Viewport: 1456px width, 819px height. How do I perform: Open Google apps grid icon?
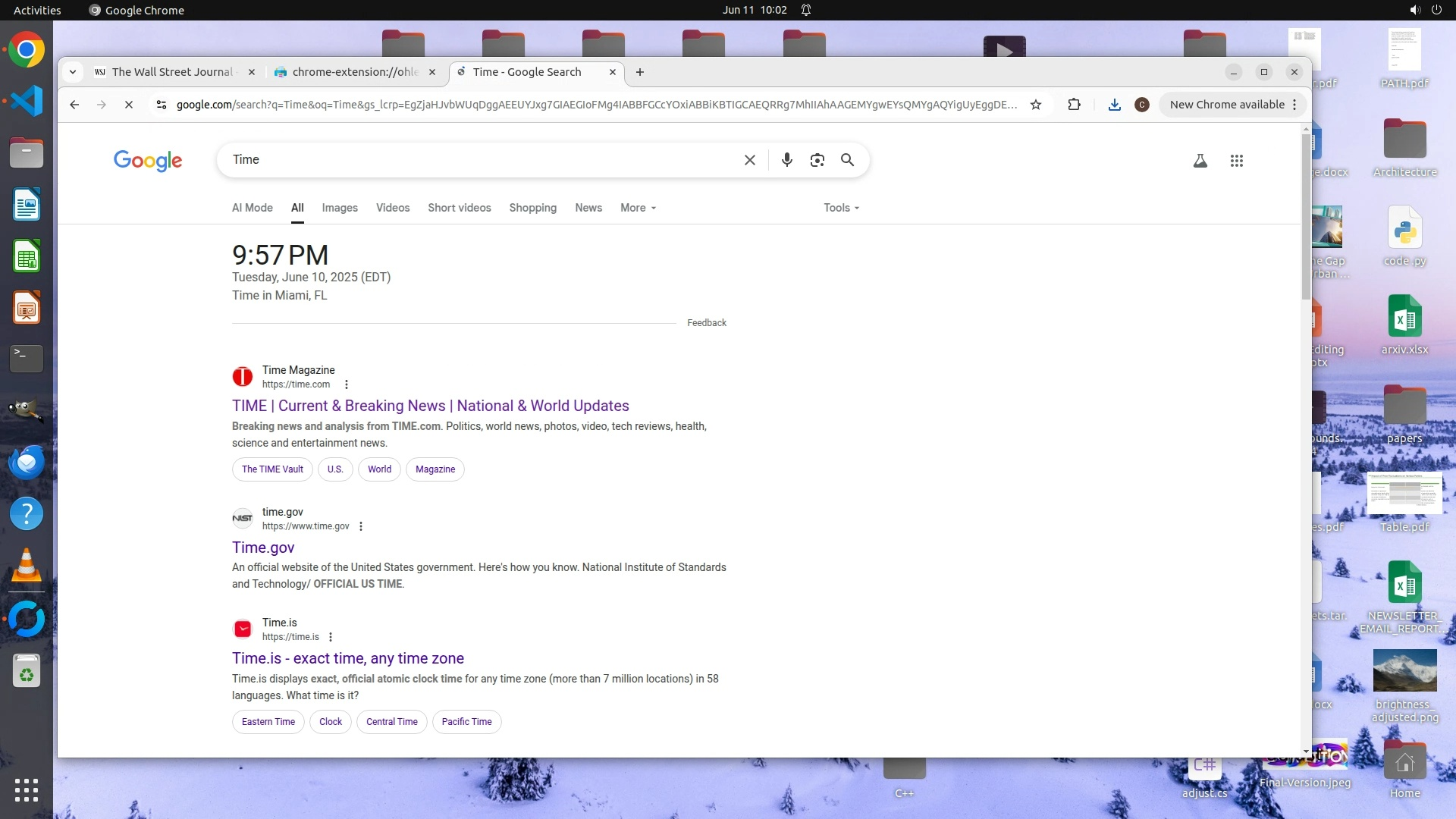point(1236,161)
